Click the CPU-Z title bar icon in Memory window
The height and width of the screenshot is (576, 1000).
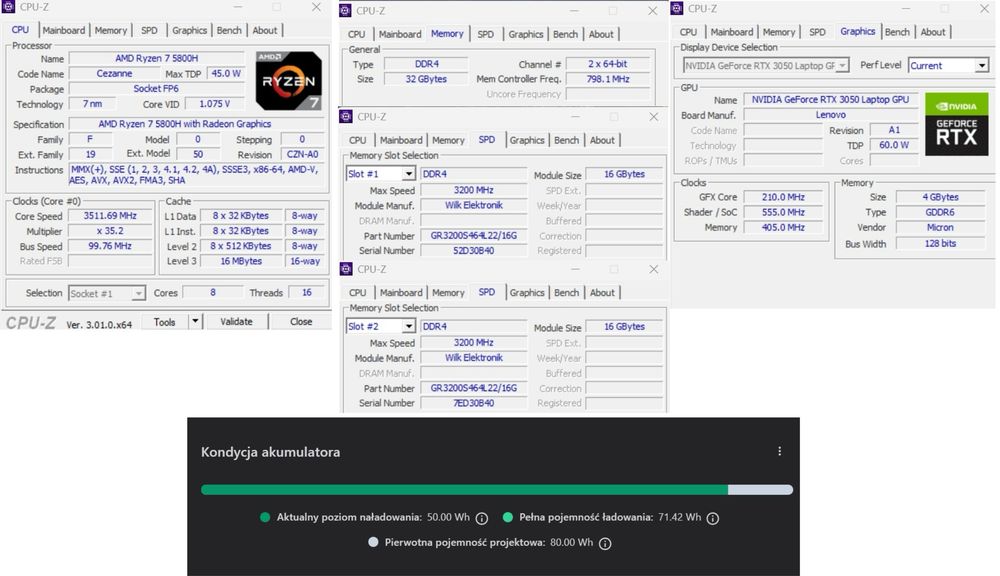point(345,10)
